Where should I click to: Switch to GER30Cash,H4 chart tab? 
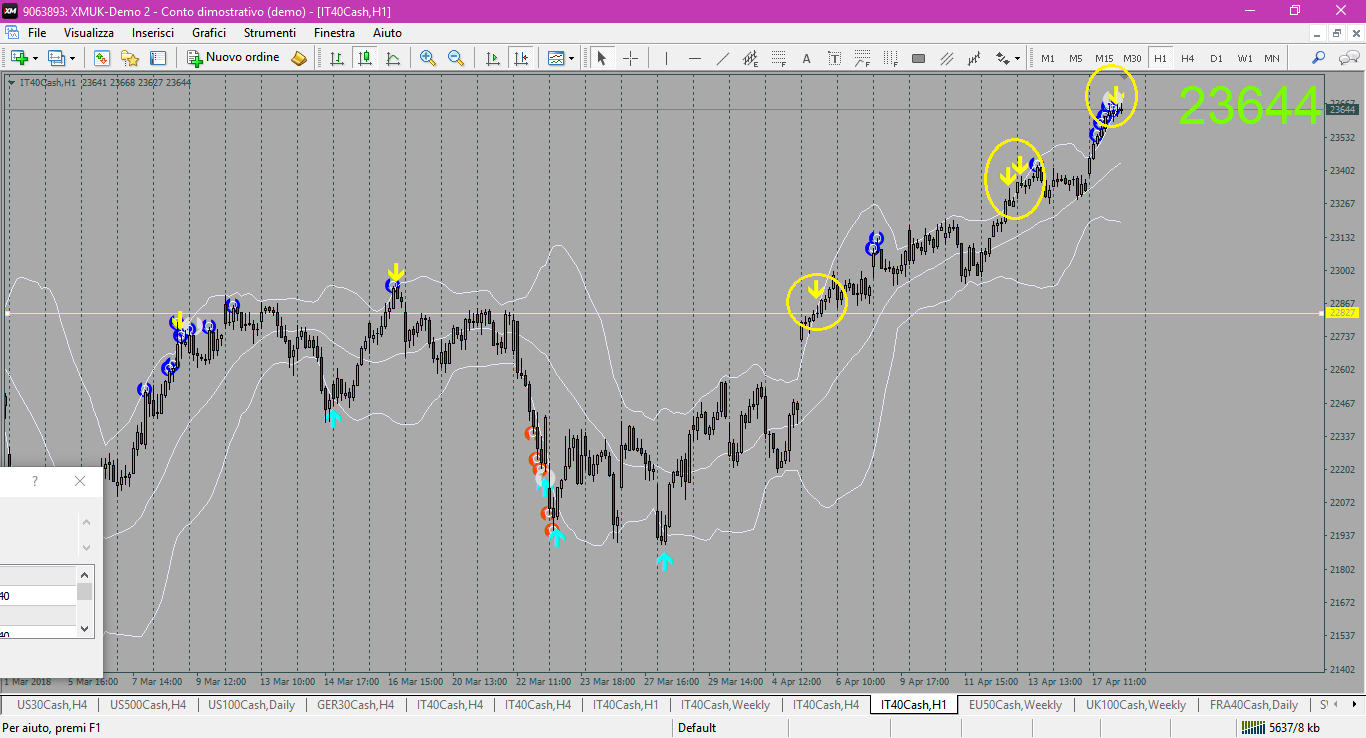355,705
